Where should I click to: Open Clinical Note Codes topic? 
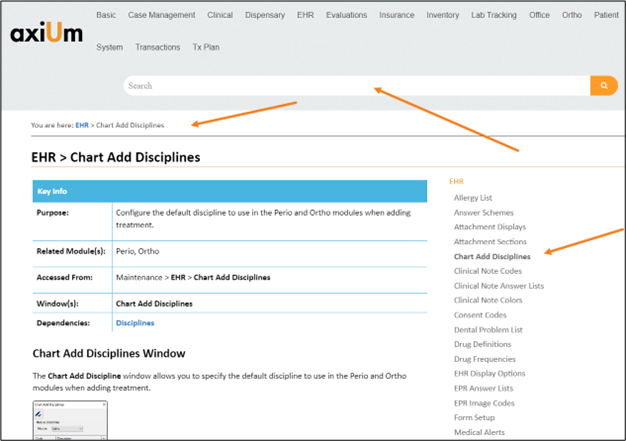[x=488, y=271]
